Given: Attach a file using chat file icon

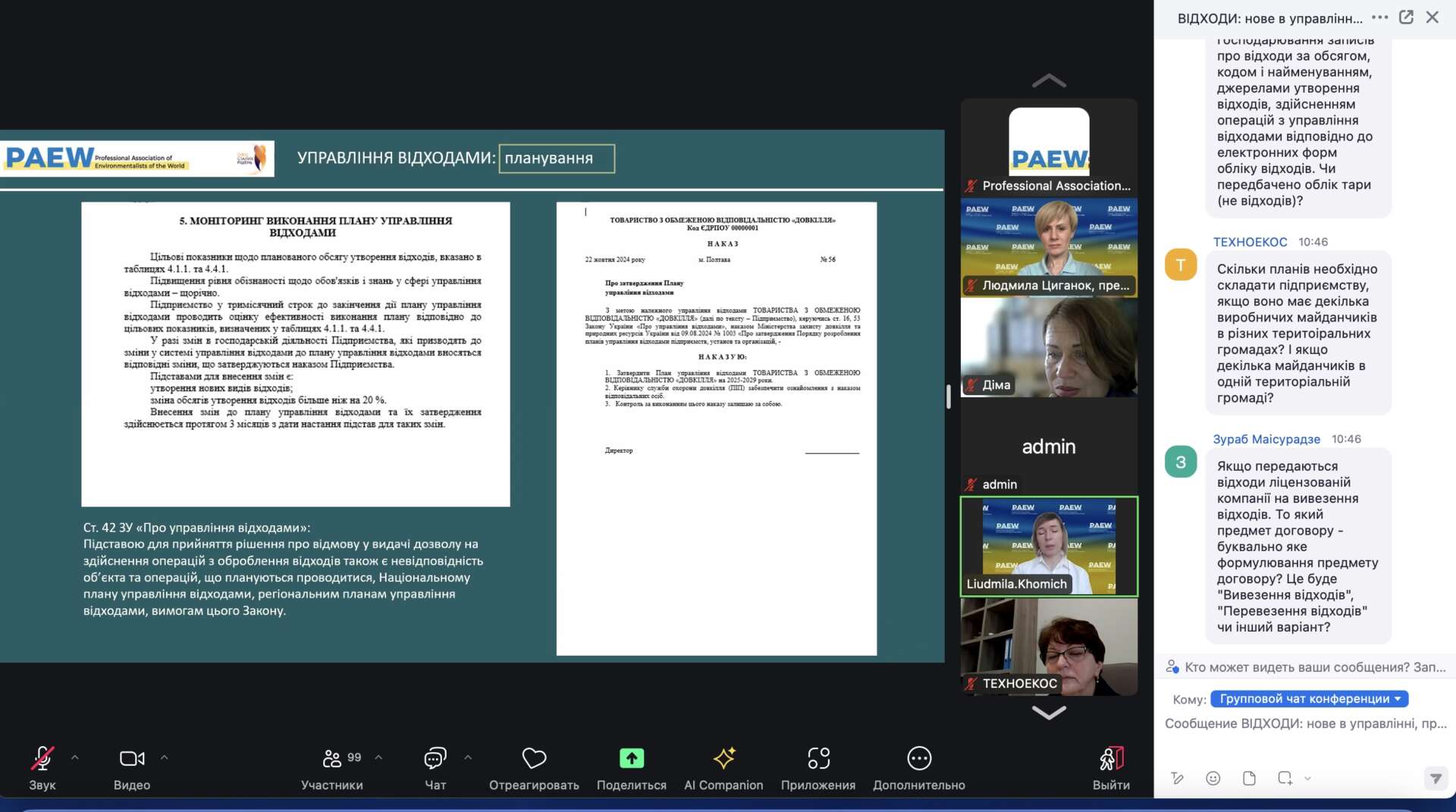Looking at the screenshot, I should 1249,778.
